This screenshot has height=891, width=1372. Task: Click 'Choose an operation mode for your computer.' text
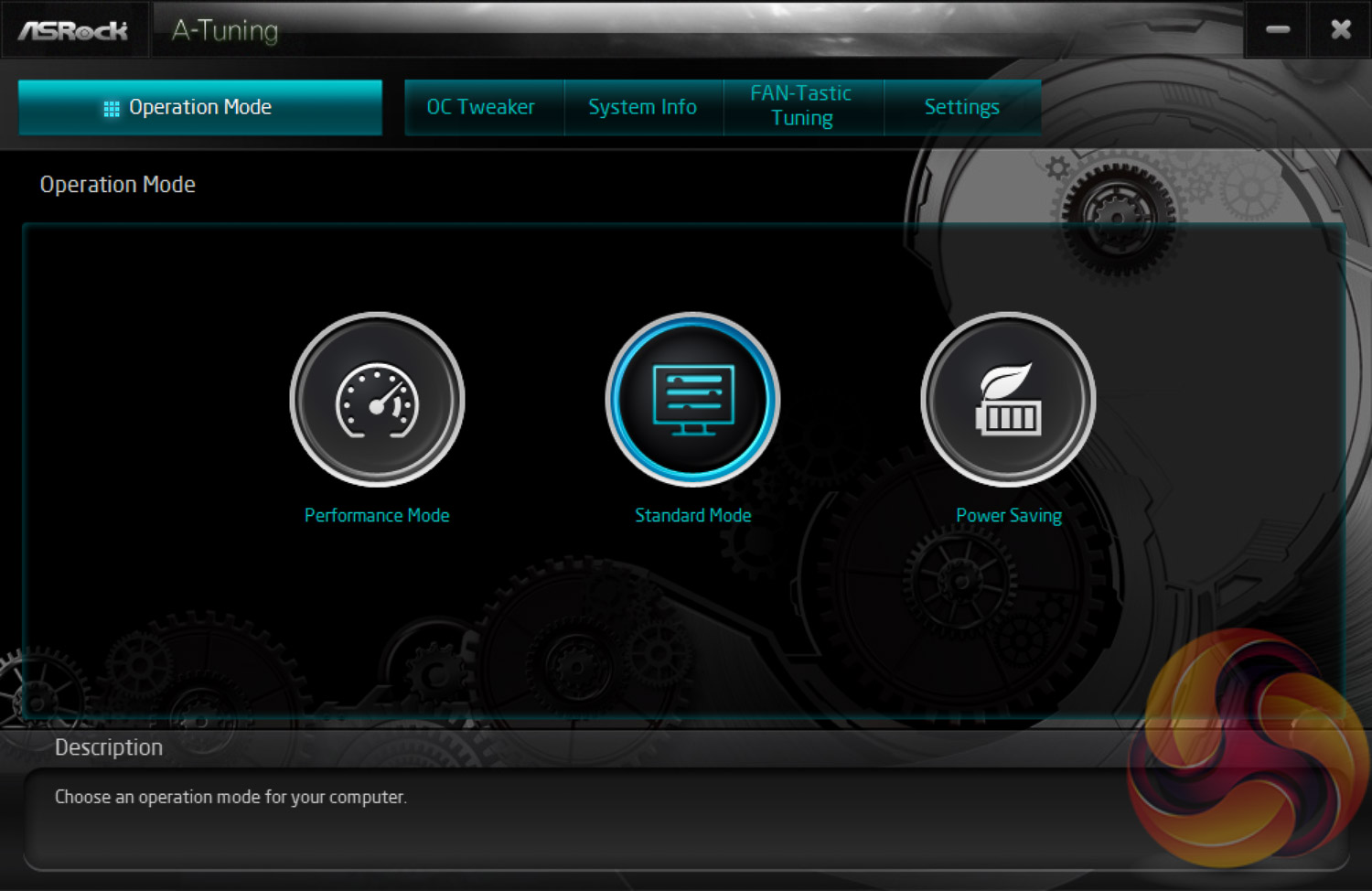(x=230, y=797)
